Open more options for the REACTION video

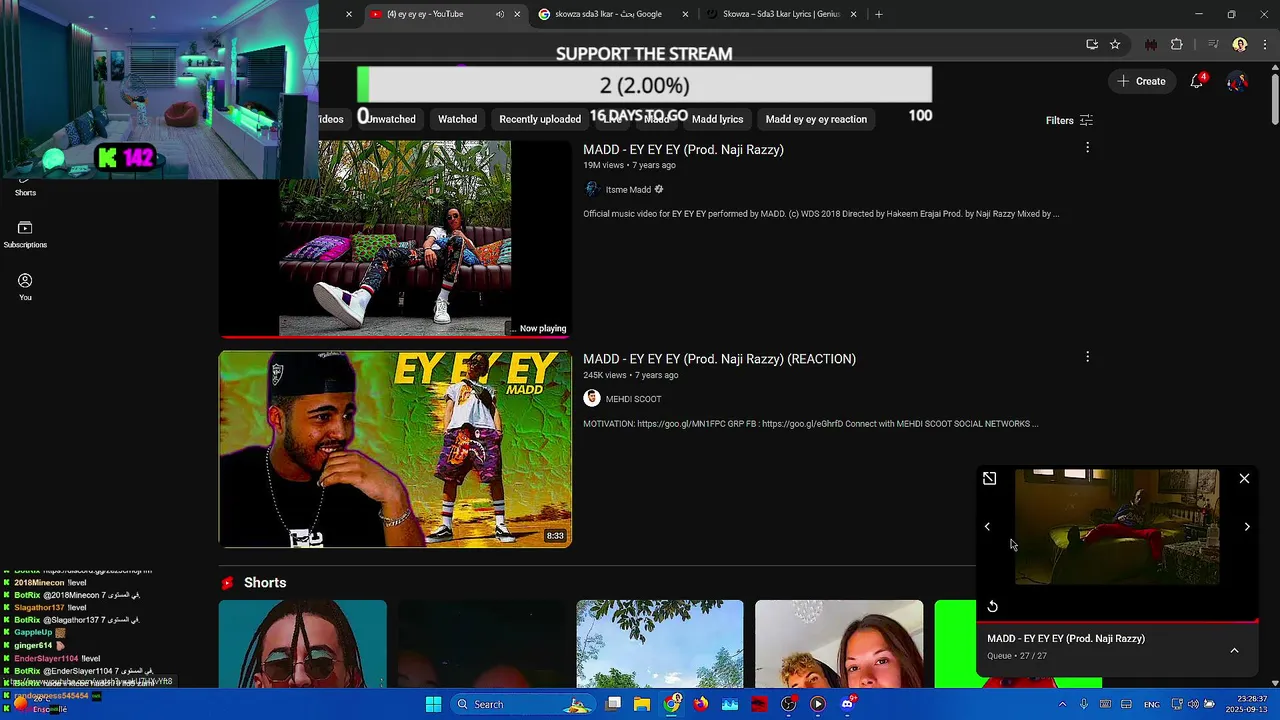1087,357
